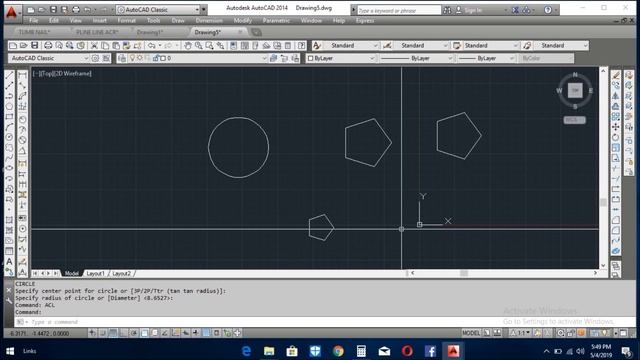The width and height of the screenshot is (640, 360).
Task: Open Google Chrome from the taskbar
Action: [x=338, y=351]
